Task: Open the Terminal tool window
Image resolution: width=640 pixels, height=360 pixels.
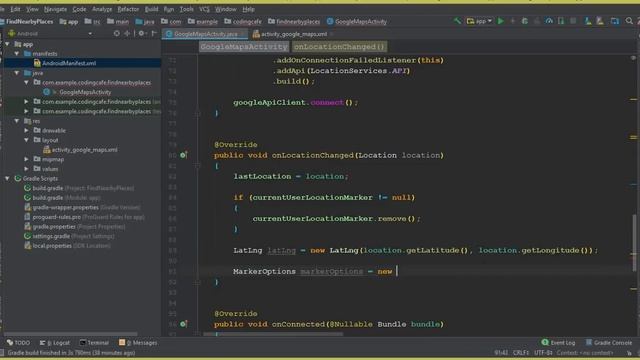Action: (x=94, y=343)
